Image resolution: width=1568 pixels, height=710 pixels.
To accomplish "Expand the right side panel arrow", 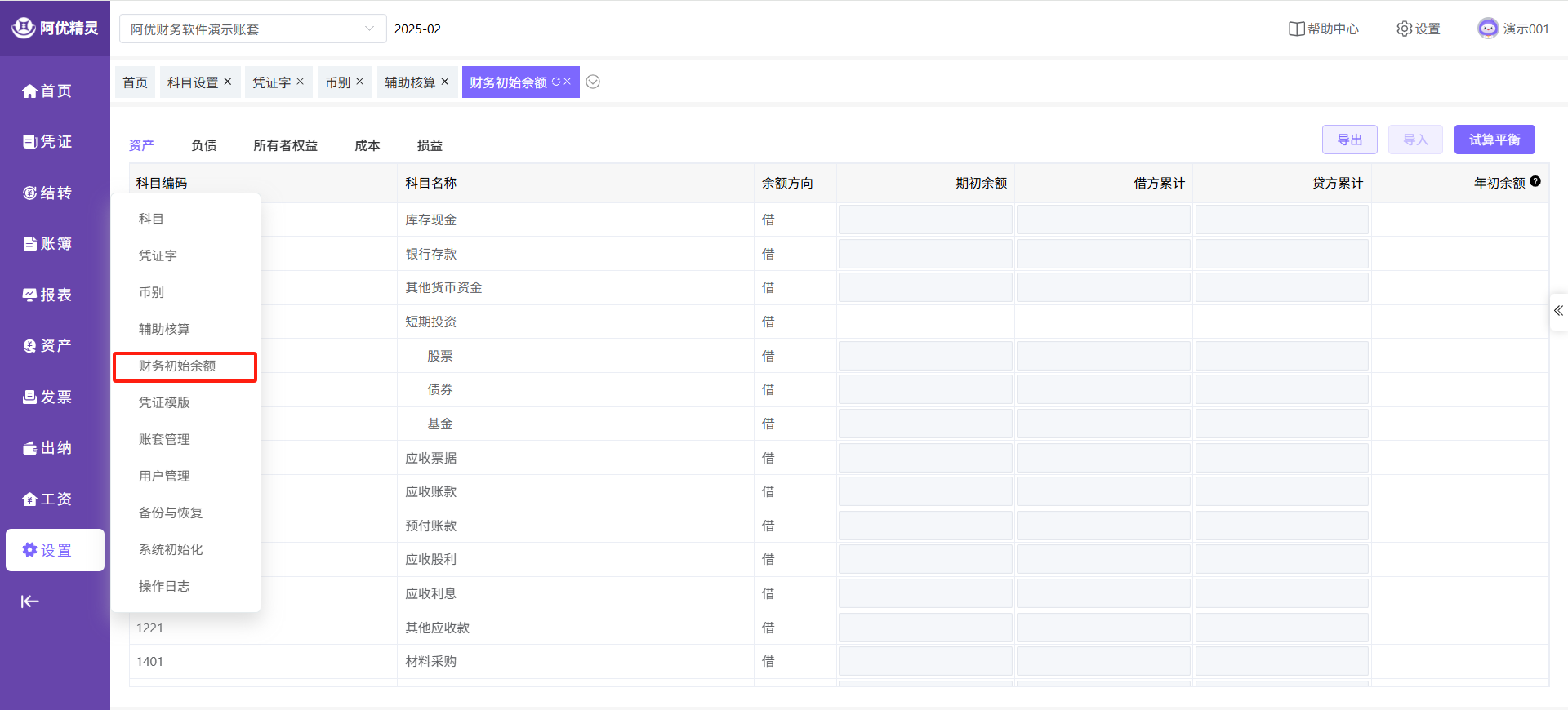I will click(x=1558, y=311).
